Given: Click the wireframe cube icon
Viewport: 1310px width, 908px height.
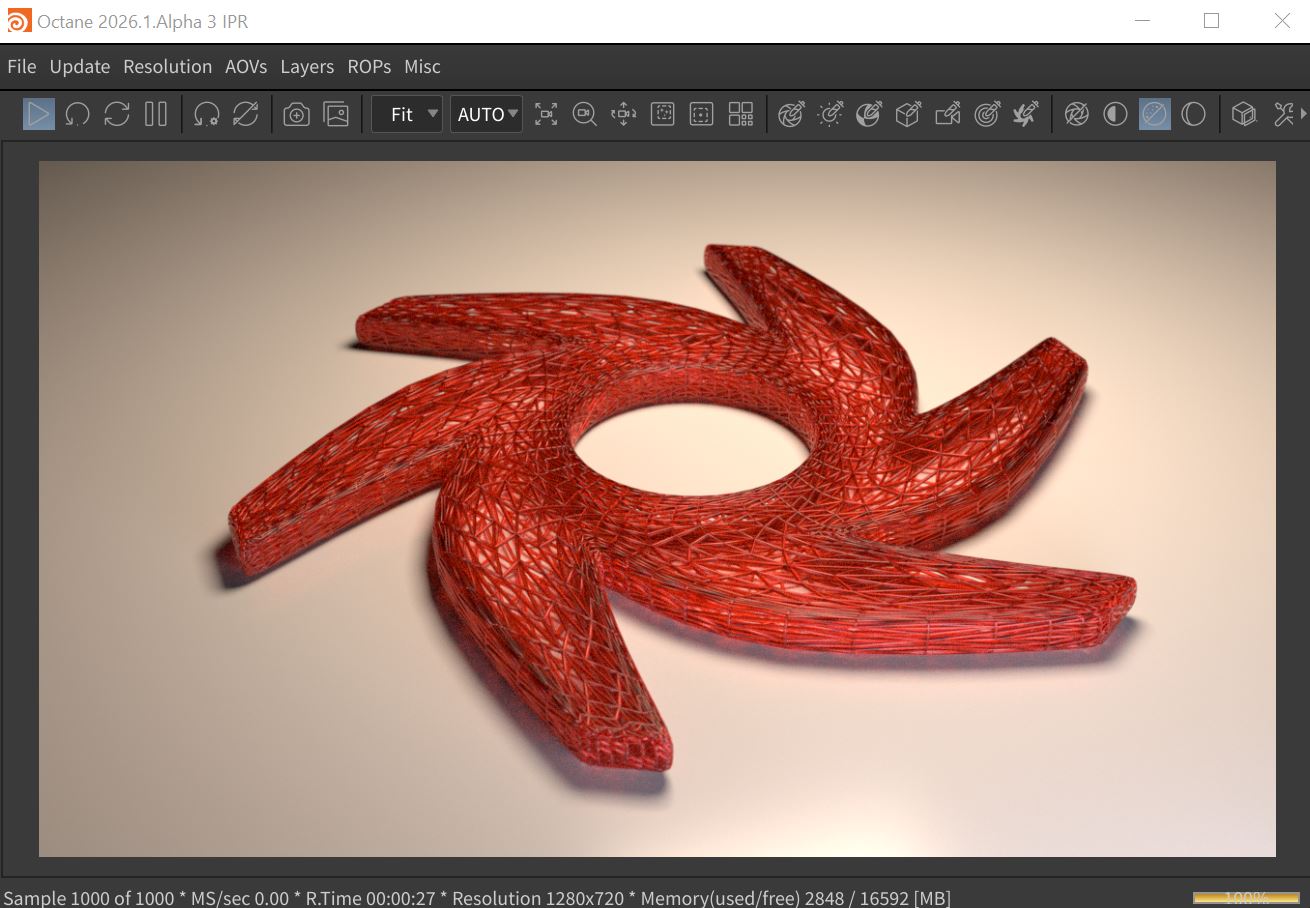Looking at the screenshot, I should coord(1243,114).
